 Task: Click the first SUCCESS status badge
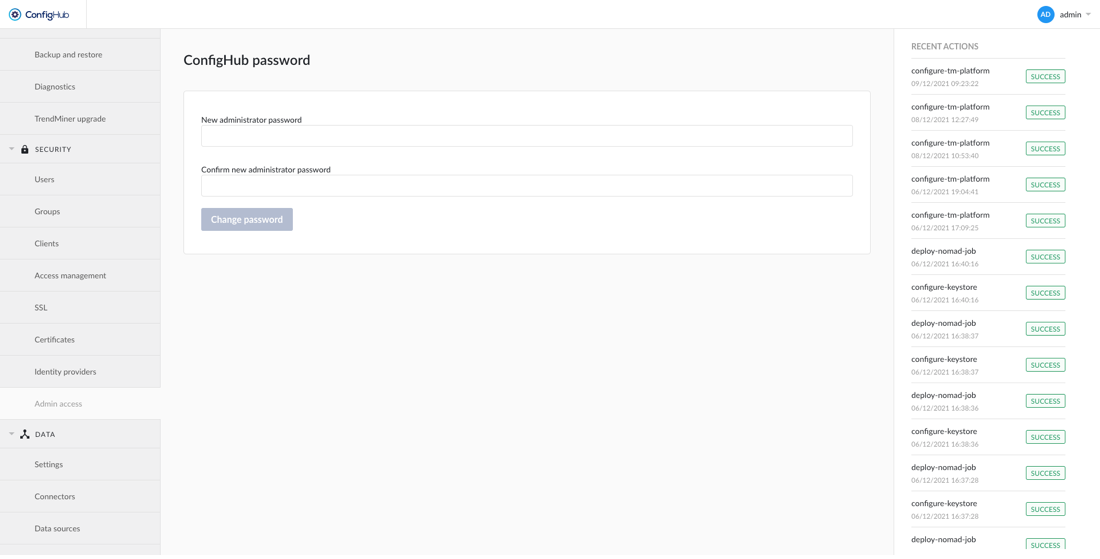click(1045, 77)
